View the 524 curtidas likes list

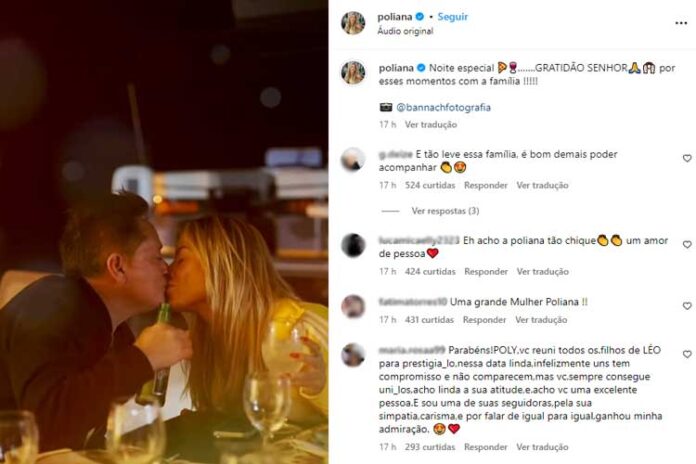(430, 185)
